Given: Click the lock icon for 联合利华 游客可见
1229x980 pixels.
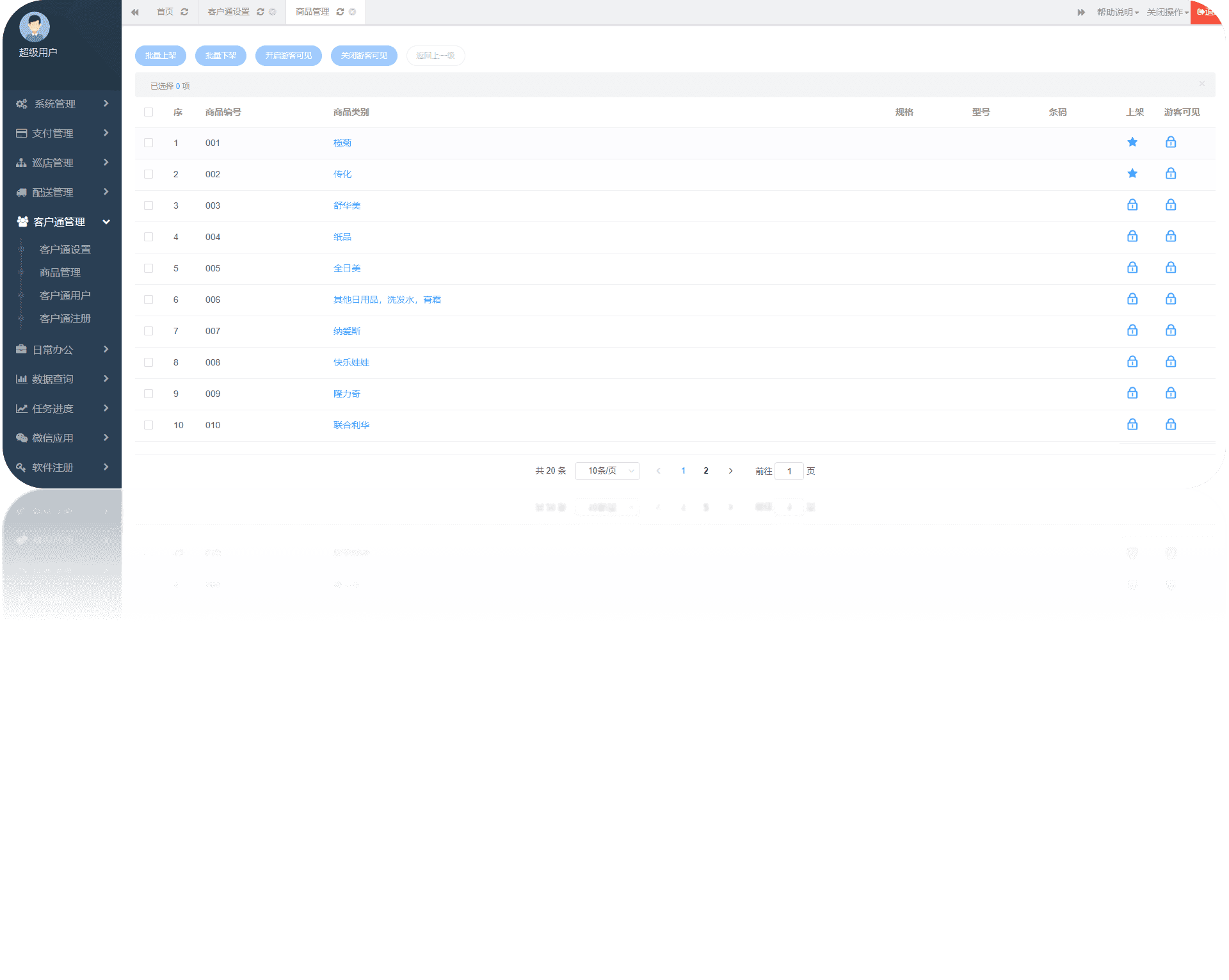Looking at the screenshot, I should [1170, 424].
